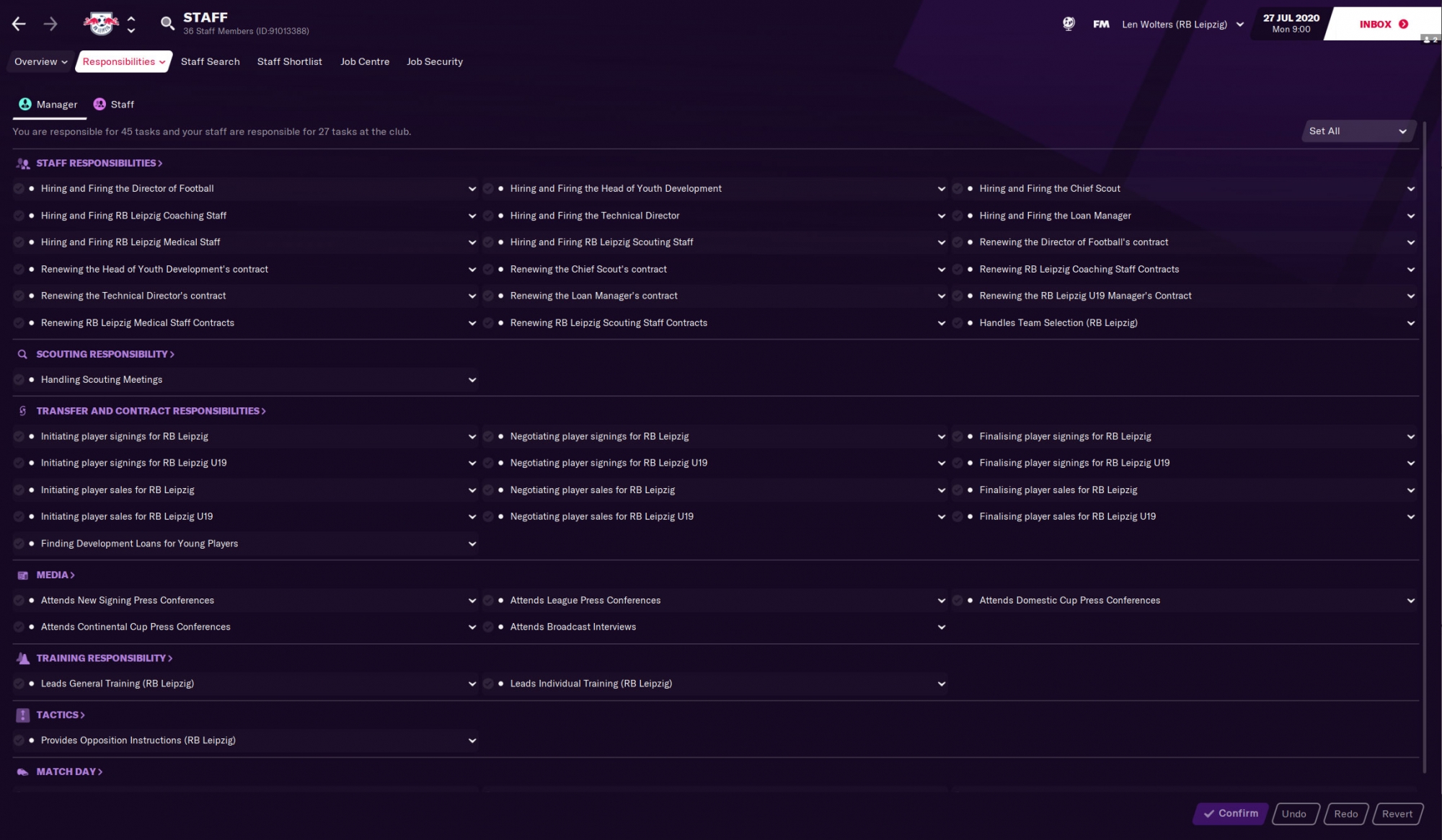1442x840 pixels.
Task: Click the RB Leipzig club badge
Action: tap(101, 24)
